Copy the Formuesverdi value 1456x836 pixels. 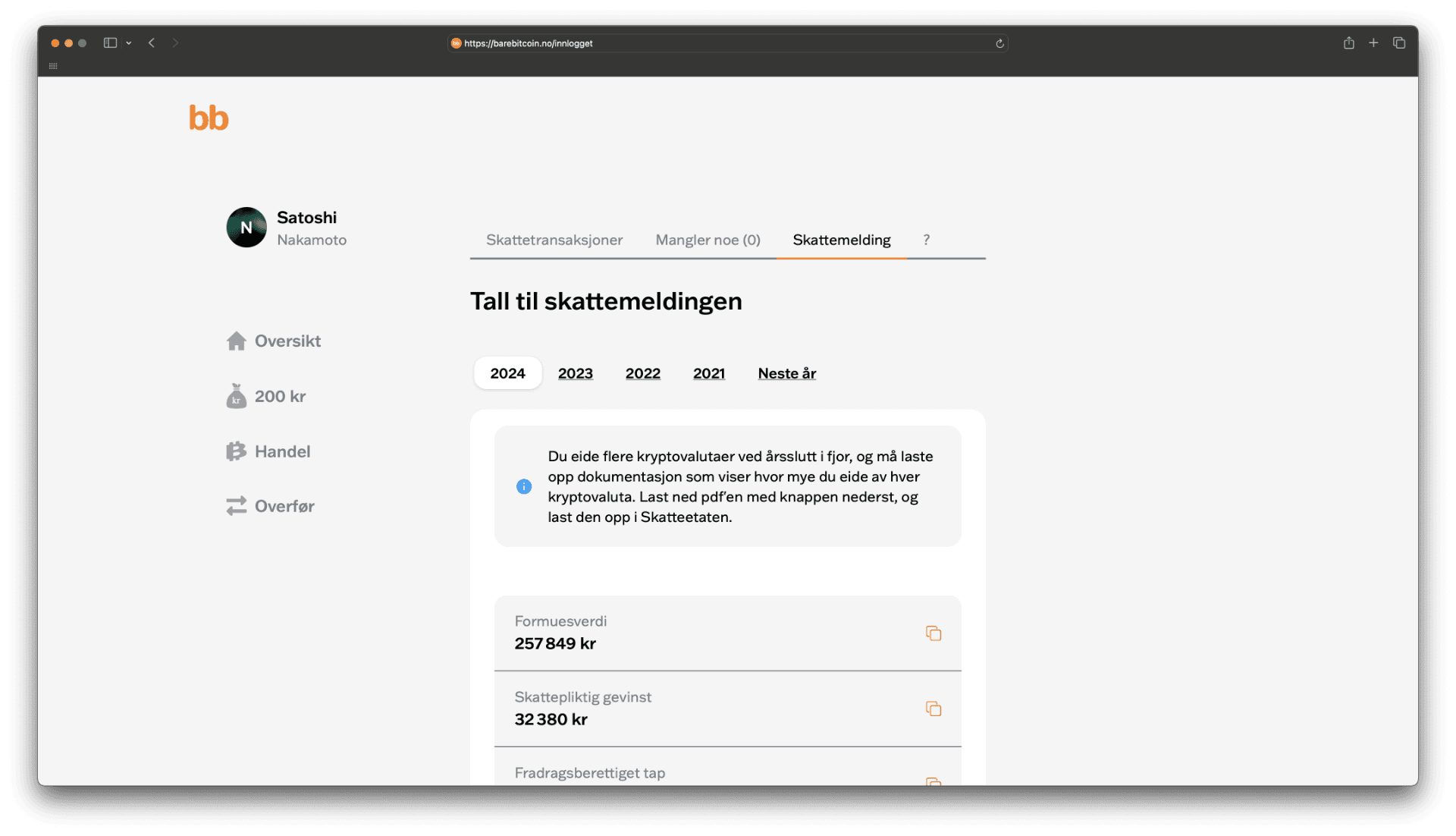[x=934, y=633]
